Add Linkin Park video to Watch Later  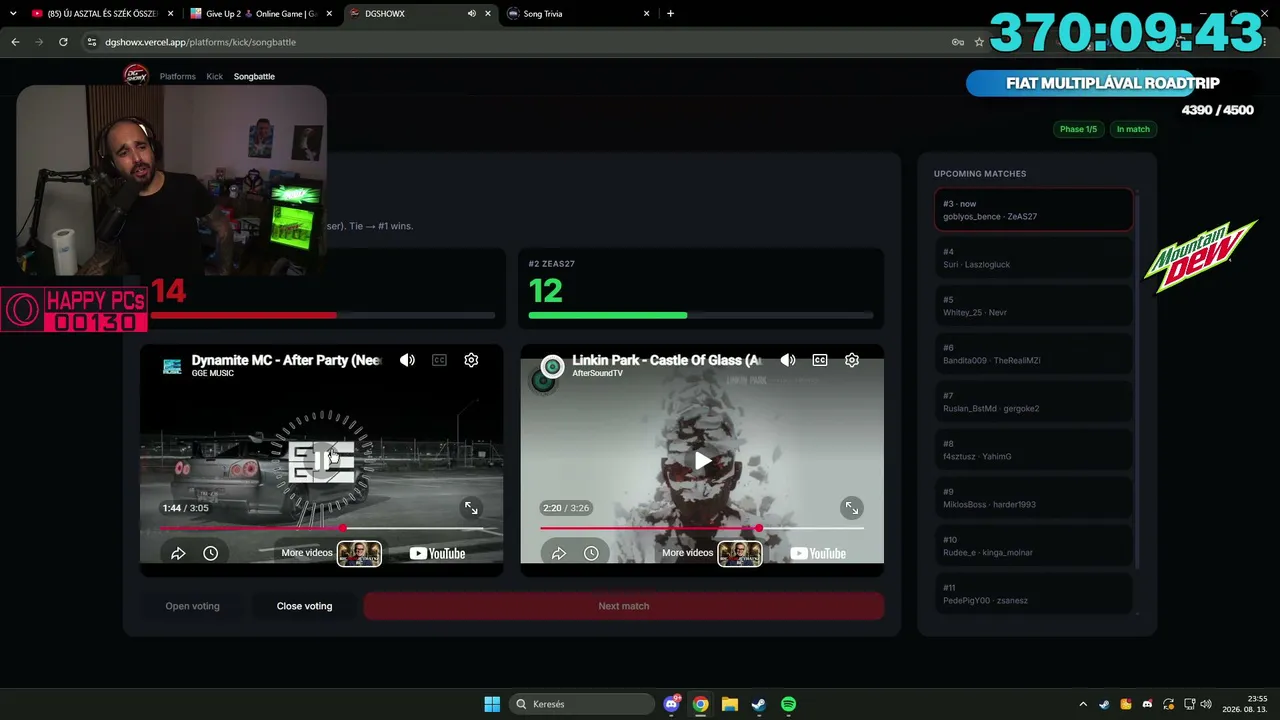click(x=591, y=553)
